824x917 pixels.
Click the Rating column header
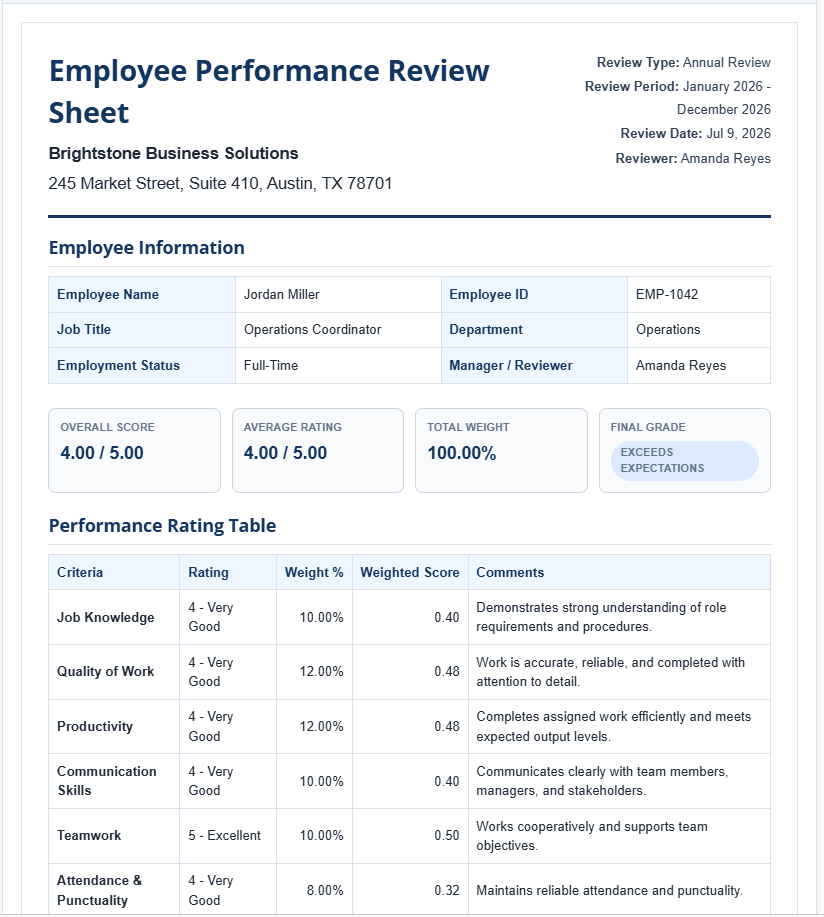click(228, 573)
